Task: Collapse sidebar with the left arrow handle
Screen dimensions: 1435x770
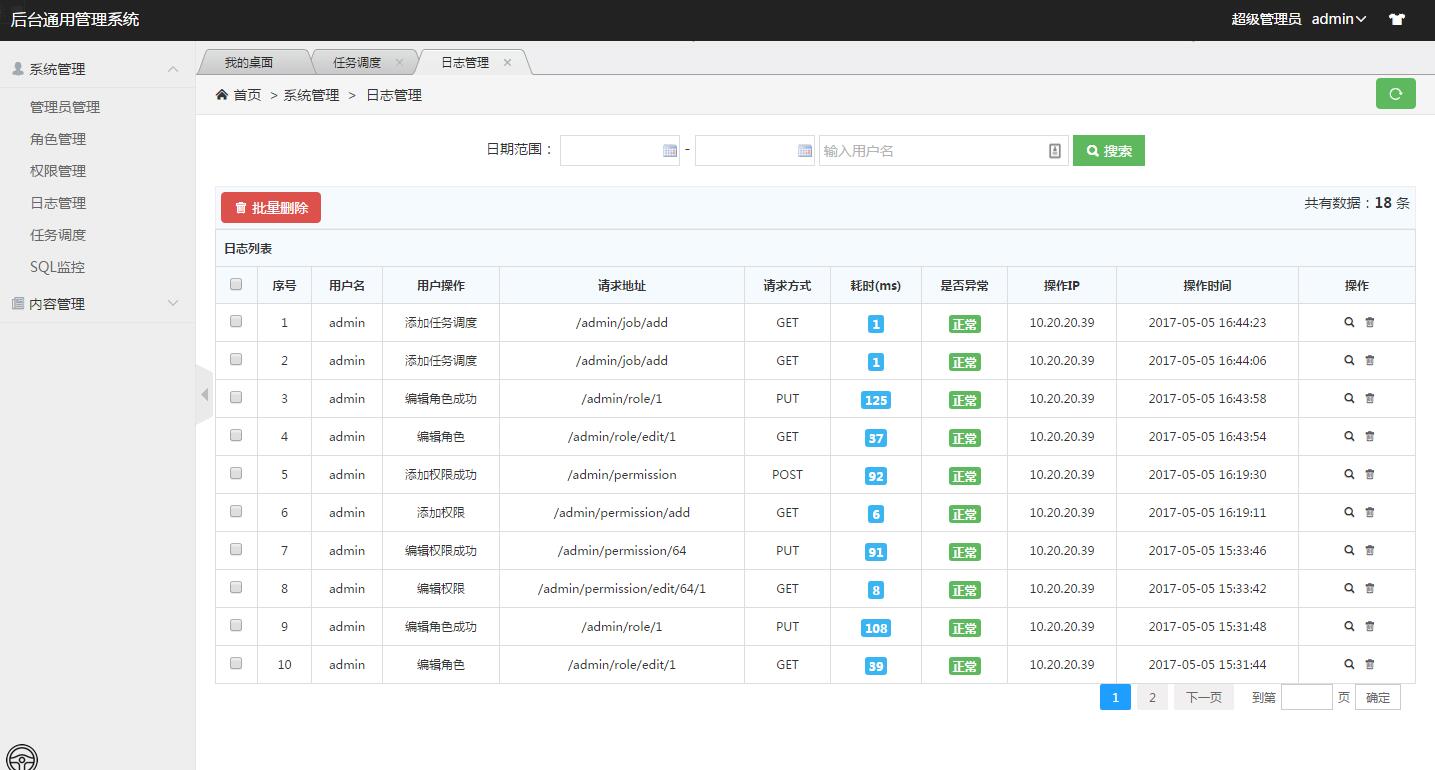Action: 204,394
